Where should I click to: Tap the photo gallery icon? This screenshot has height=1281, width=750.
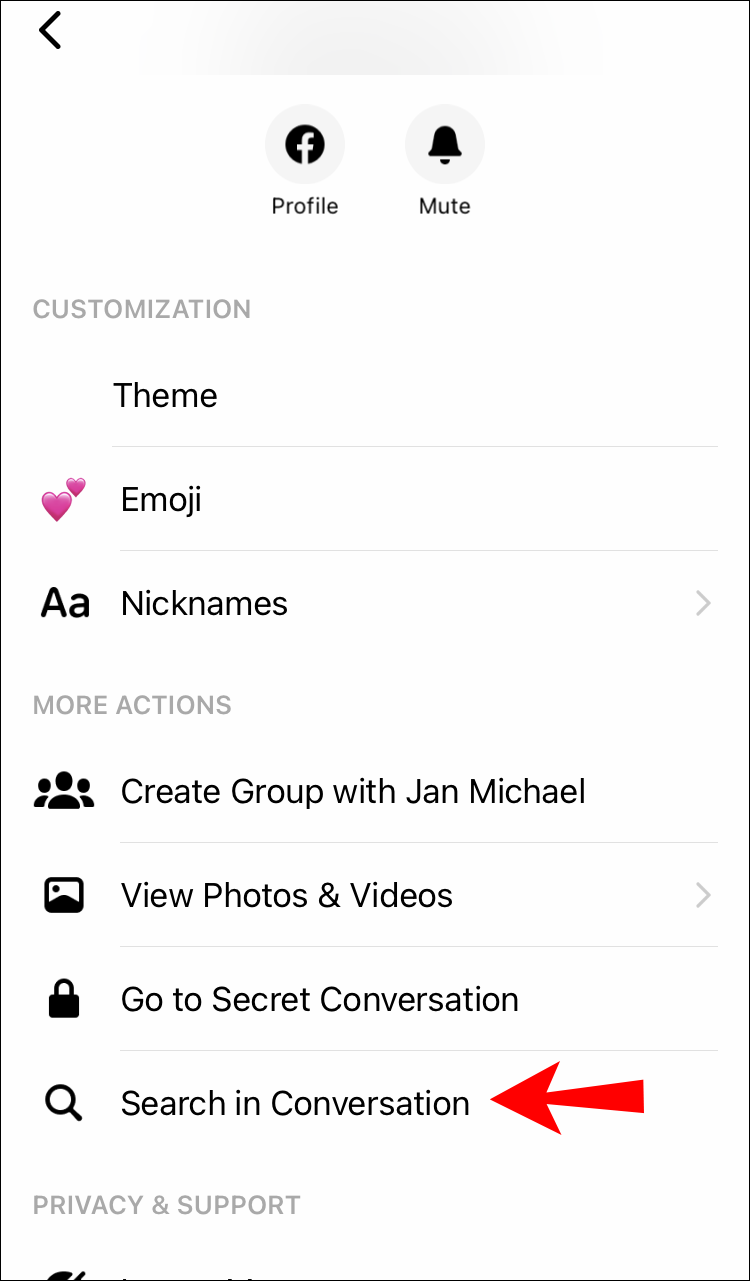click(x=64, y=895)
